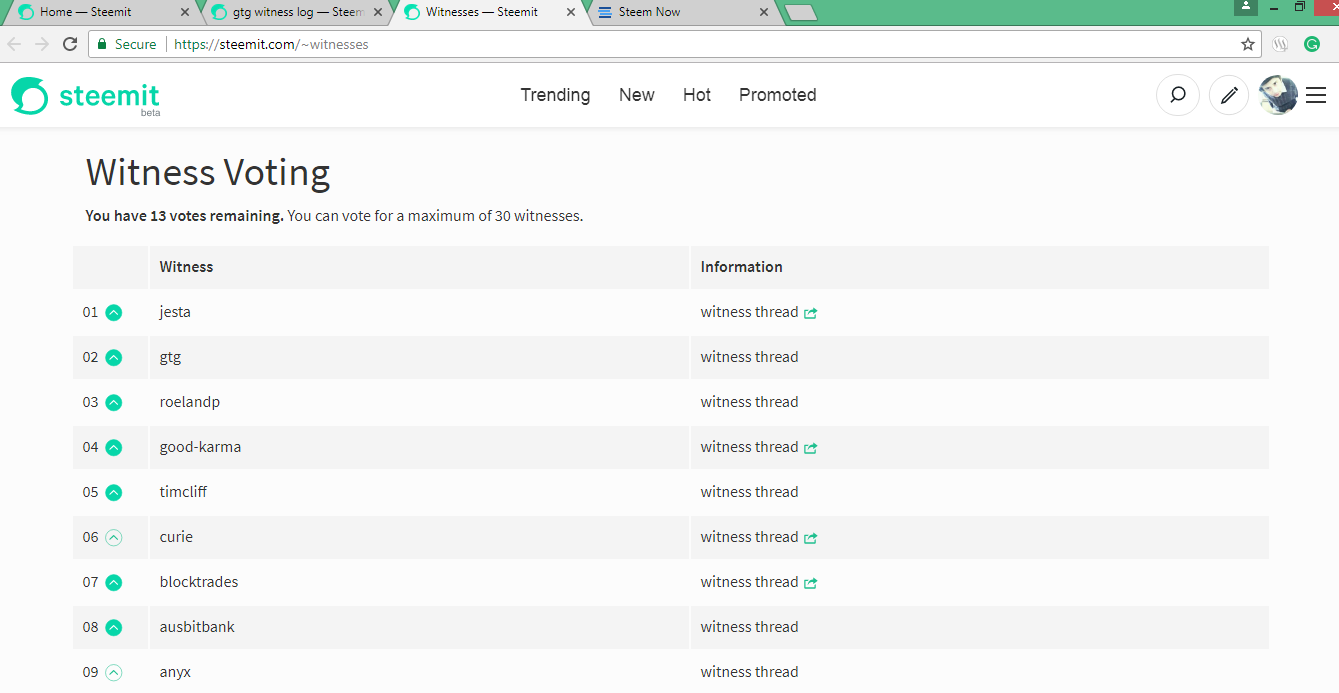Screen dimensions: 1339x693
Task: Click witness name good-karma
Action: click(200, 447)
